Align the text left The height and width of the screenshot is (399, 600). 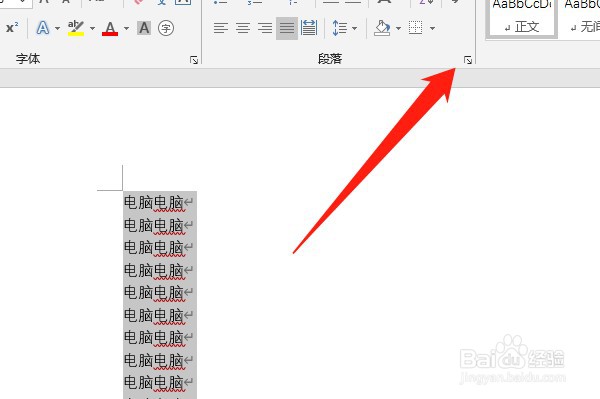[x=221, y=28]
